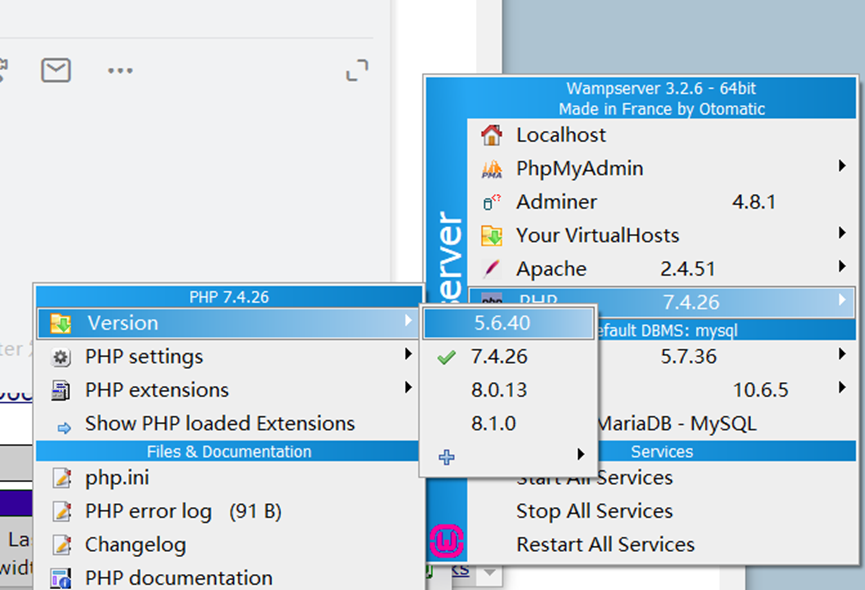Open the Your VirtualHosts menu entry
Screen dimensions: 865x590
click(662, 235)
